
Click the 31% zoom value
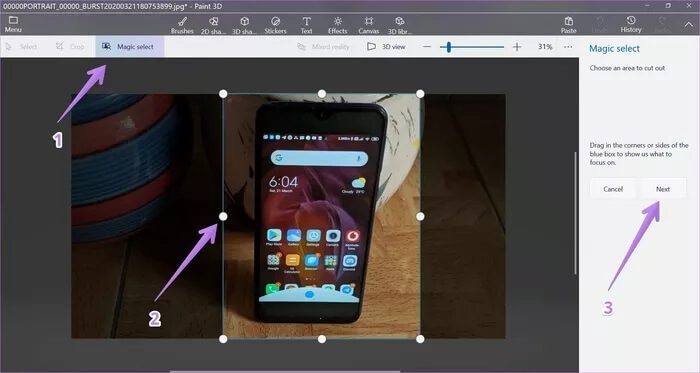545,46
